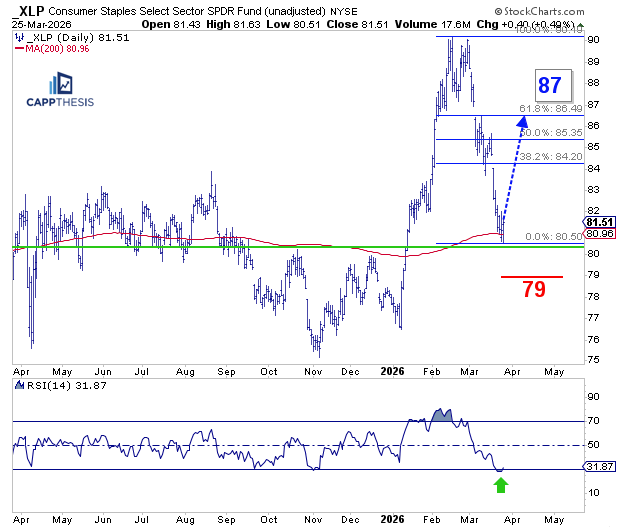Click 2026 on the RSI panel's time axis
This screenshot has width=625, height=529.
coord(392,519)
